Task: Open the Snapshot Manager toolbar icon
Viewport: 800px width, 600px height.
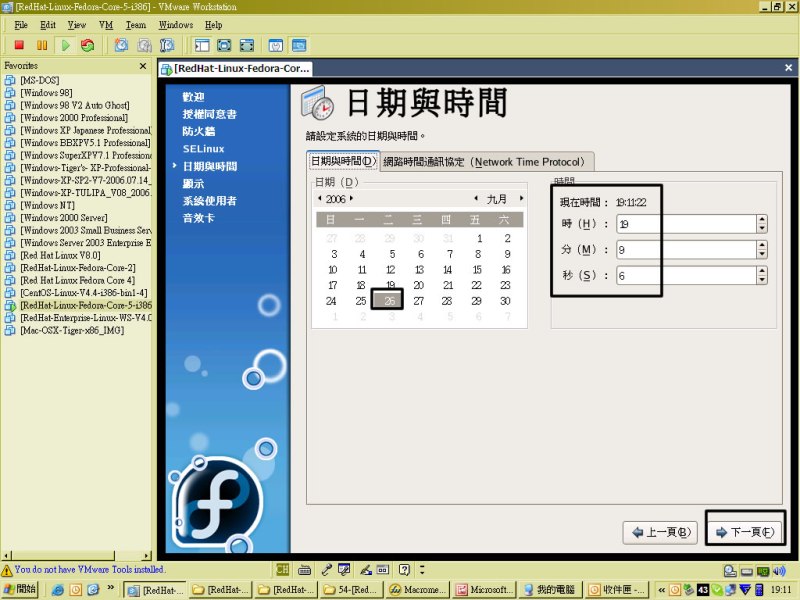Action: click(167, 45)
